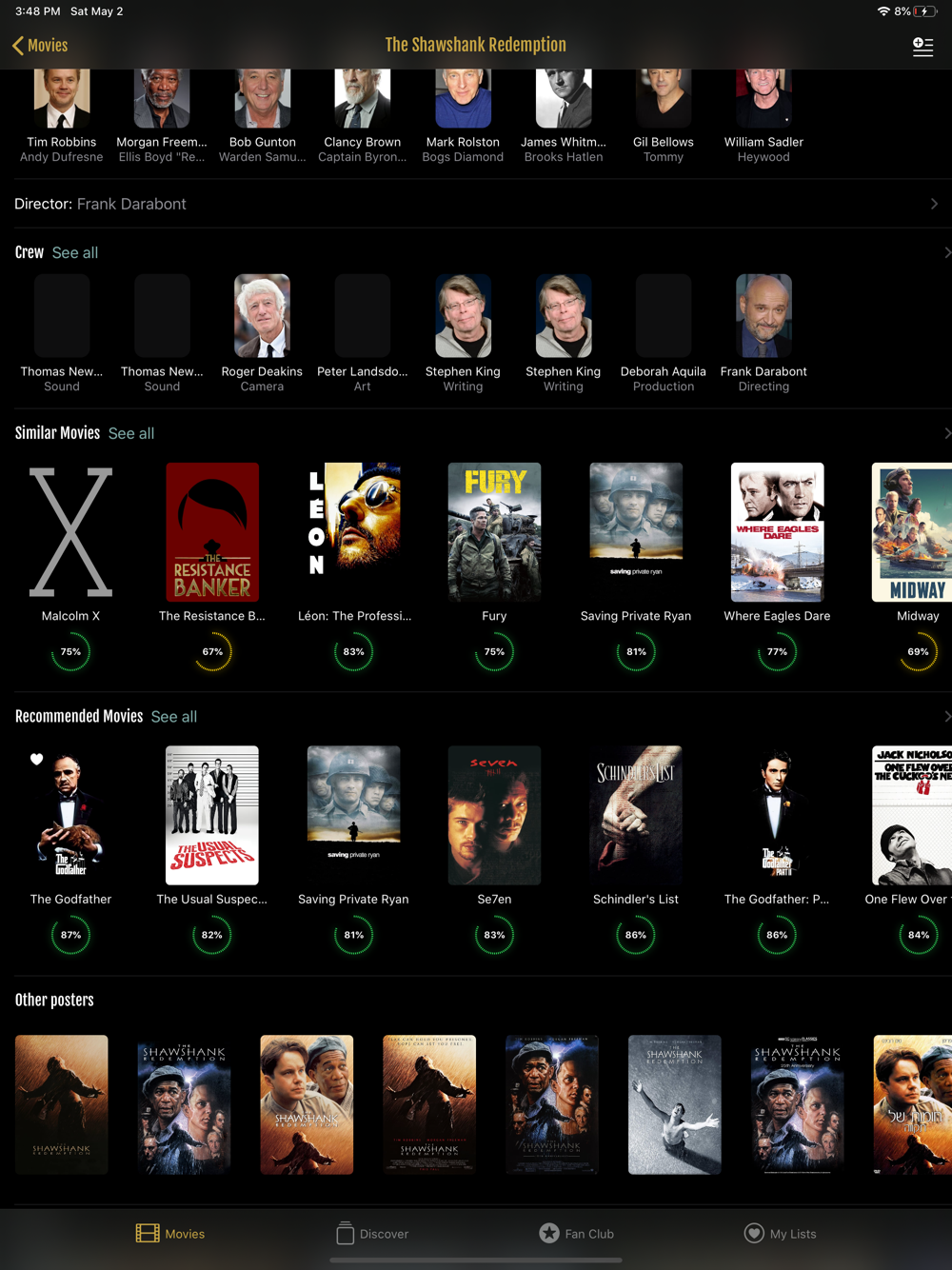Screen dimensions: 952x1270
Task: Open Frank Darabont crew photo
Action: click(764, 316)
